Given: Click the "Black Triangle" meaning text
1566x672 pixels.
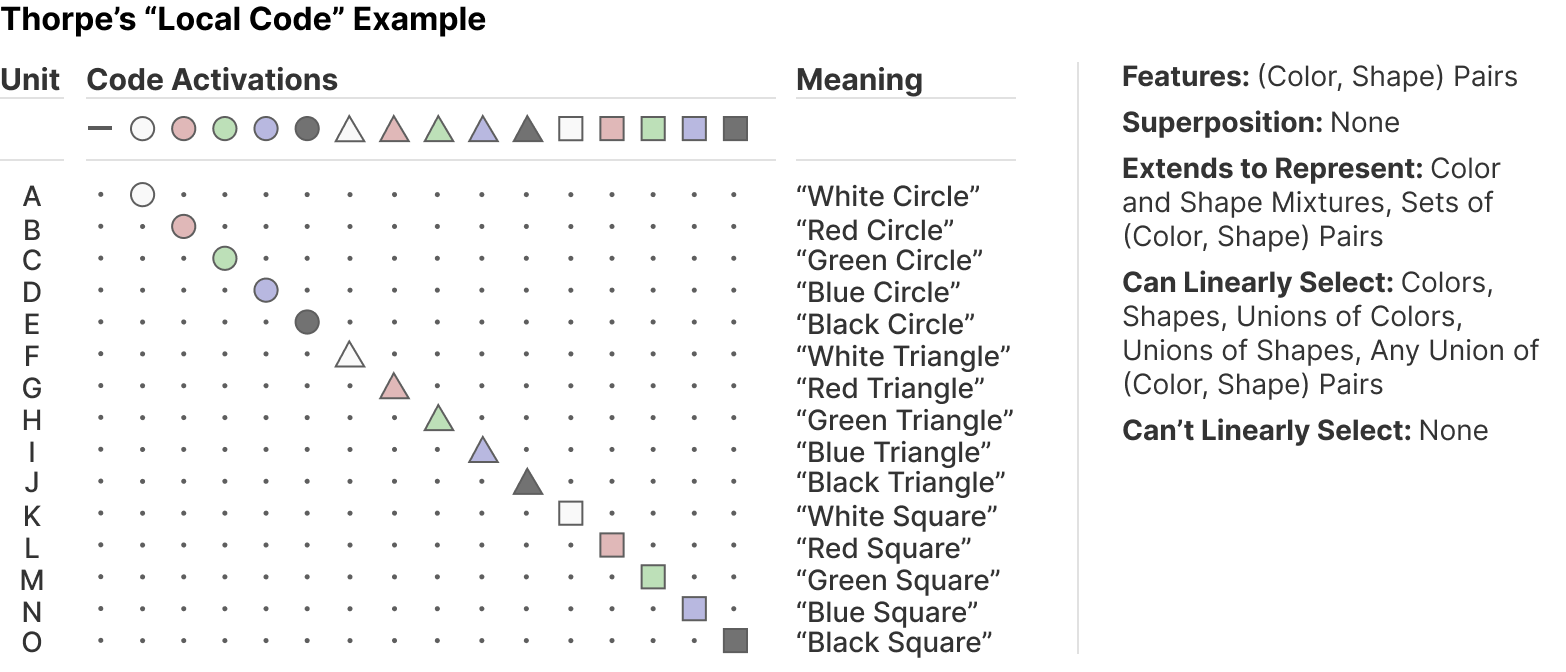Looking at the screenshot, I should [x=900, y=483].
